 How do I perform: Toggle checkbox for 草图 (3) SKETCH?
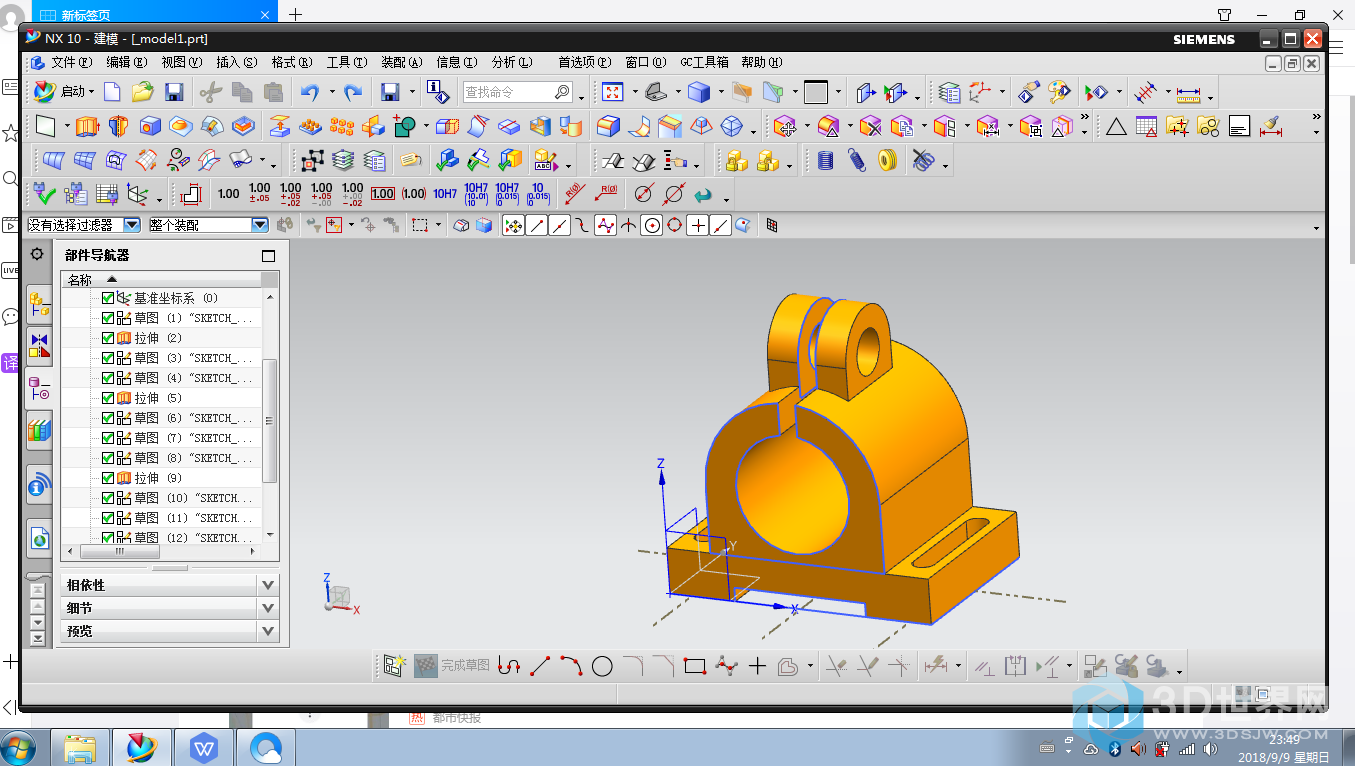click(108, 358)
